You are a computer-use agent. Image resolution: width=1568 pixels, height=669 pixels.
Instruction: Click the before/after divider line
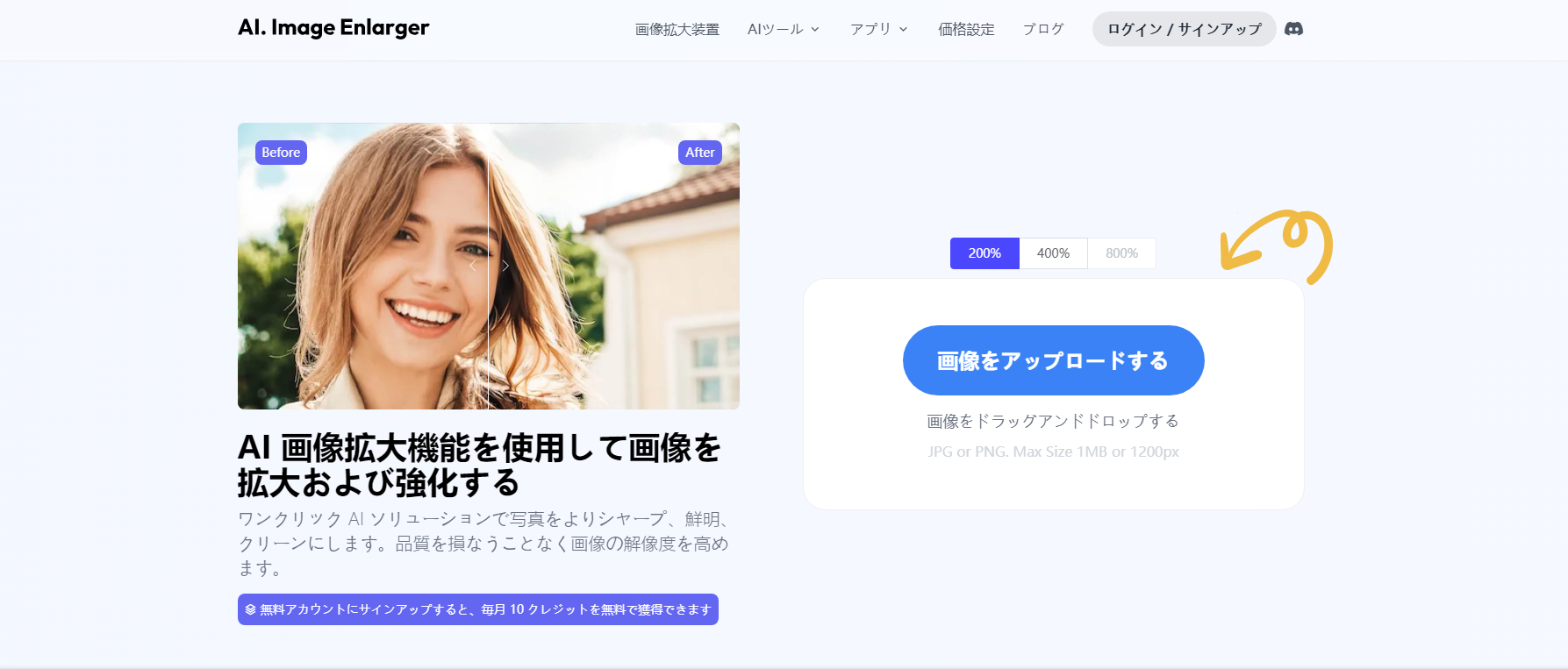pyautogui.click(x=489, y=351)
